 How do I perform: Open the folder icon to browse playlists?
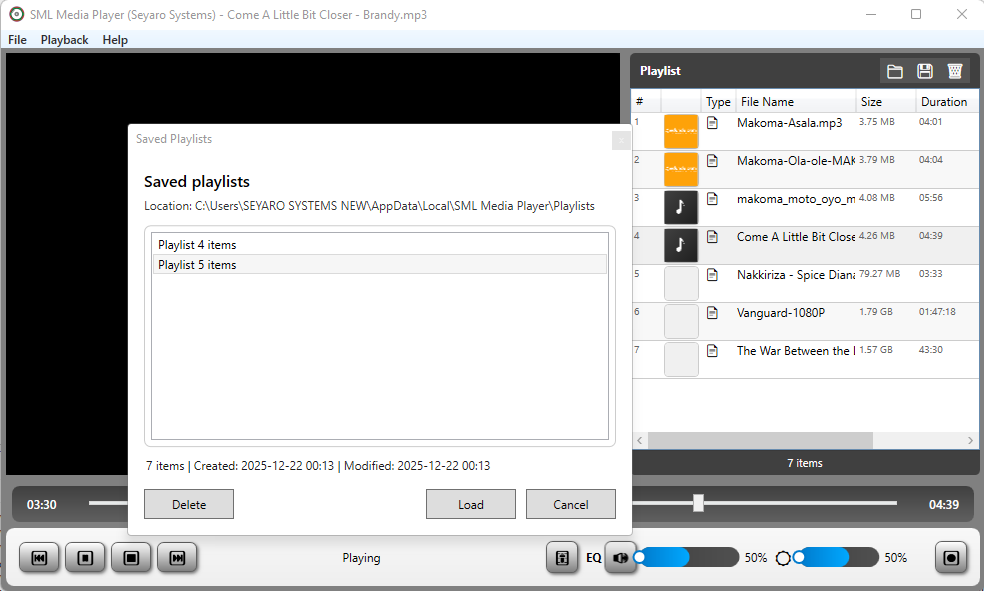(x=894, y=70)
